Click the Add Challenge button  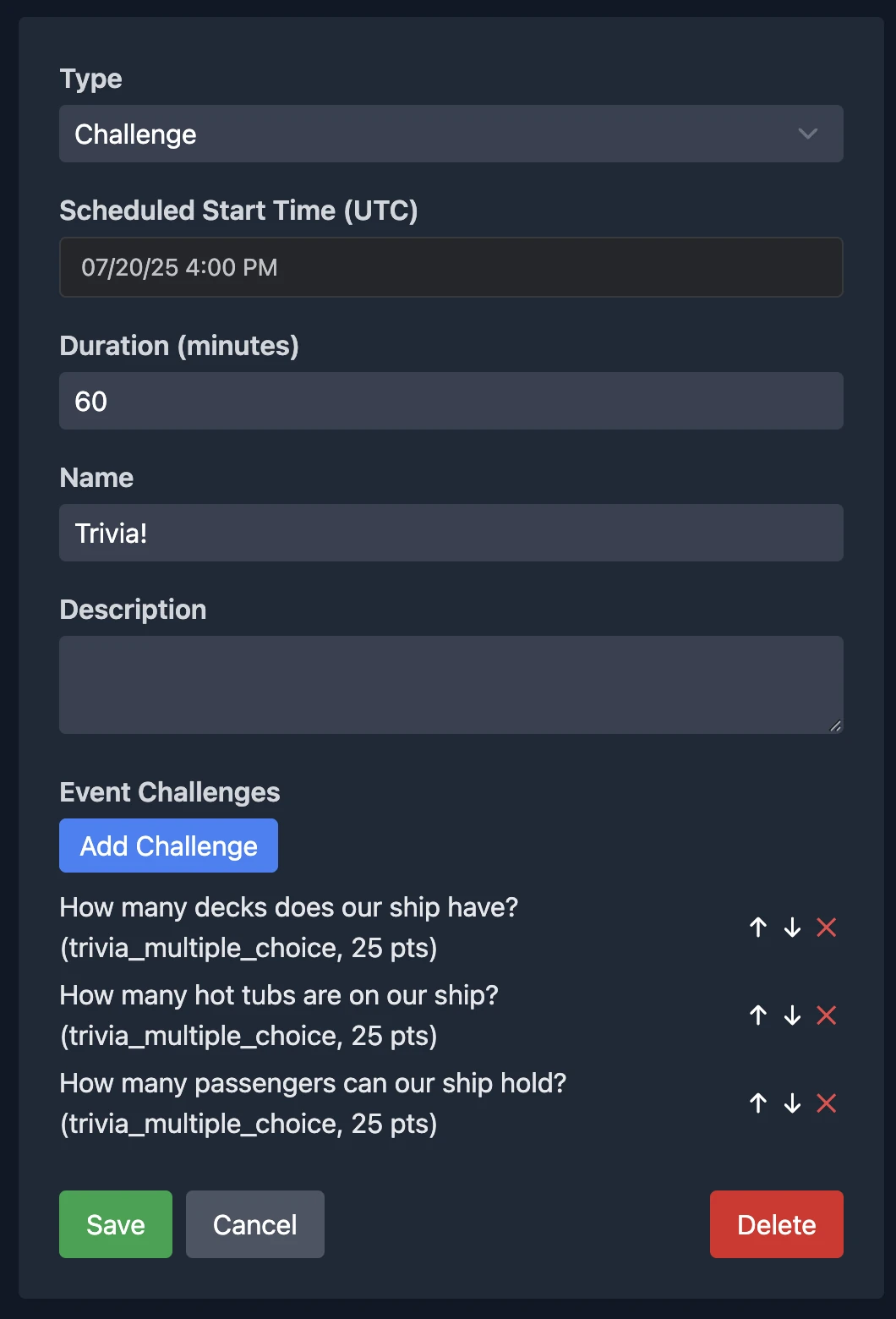tap(168, 846)
